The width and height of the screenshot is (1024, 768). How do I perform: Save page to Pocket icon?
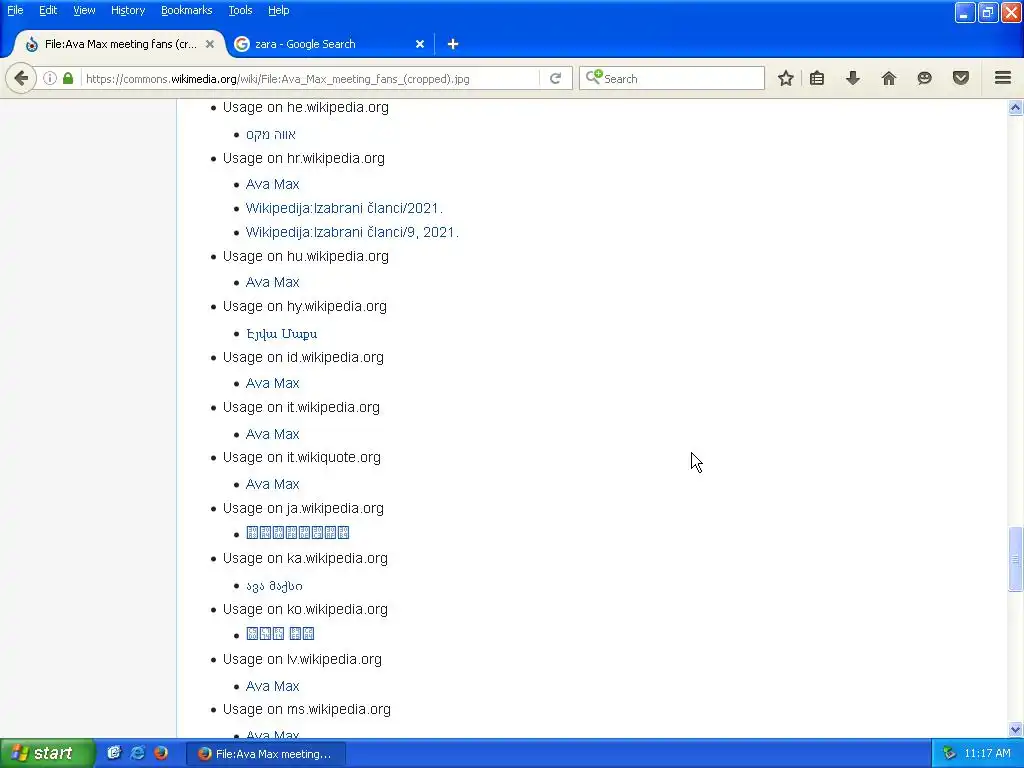point(961,78)
